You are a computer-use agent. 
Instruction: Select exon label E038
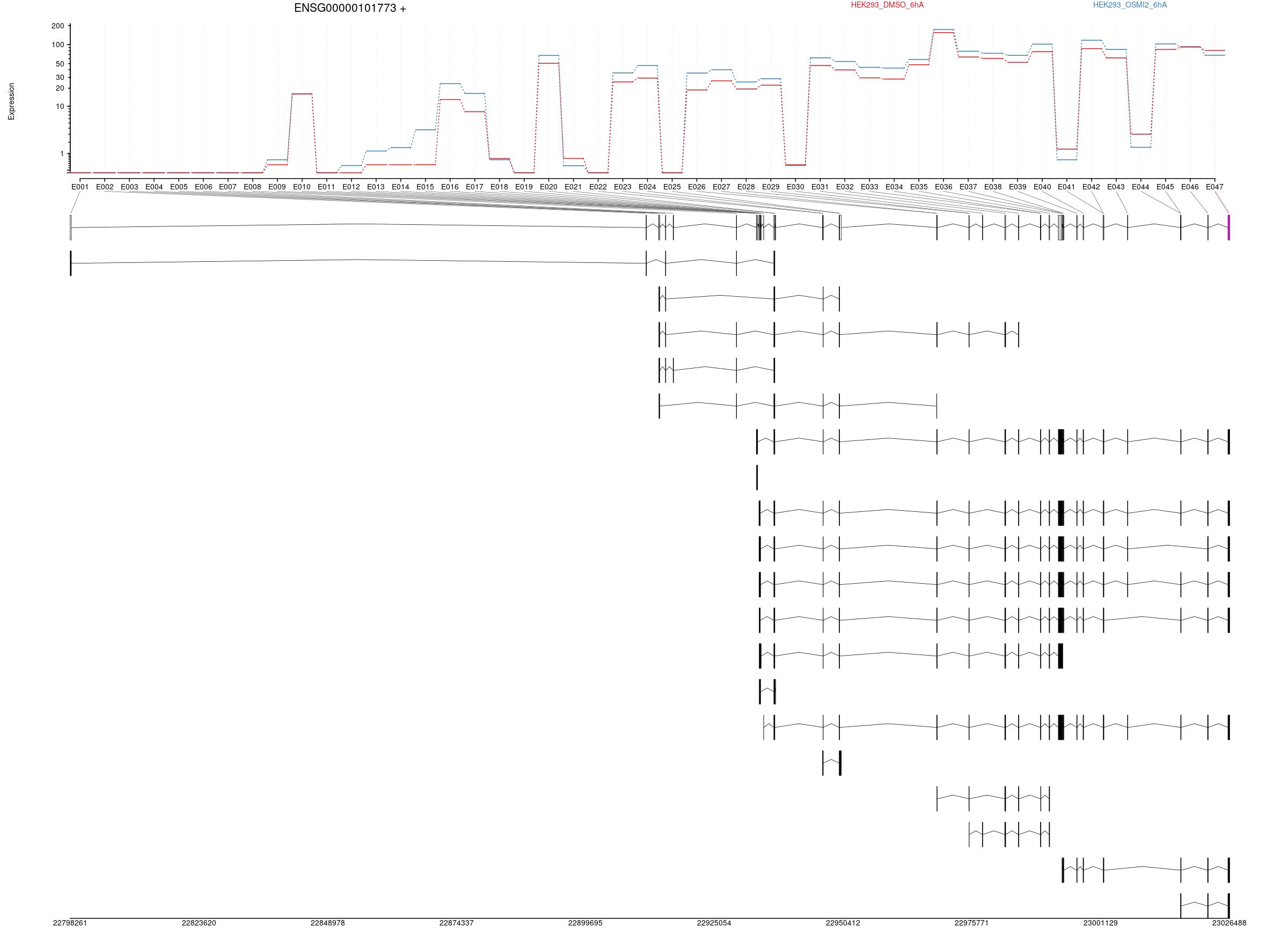point(993,187)
